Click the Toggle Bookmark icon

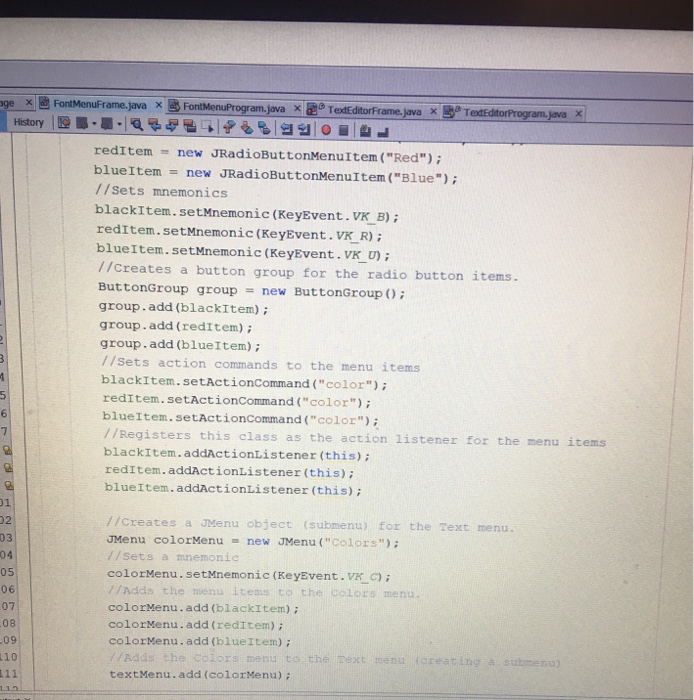tap(264, 129)
